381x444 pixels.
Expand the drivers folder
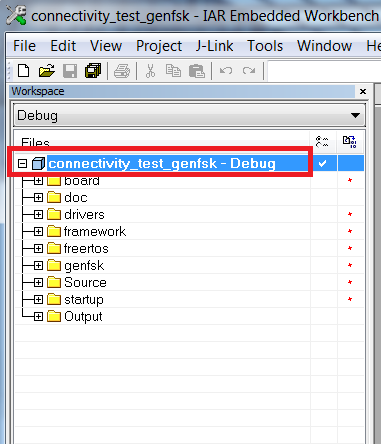pyautogui.click(x=38, y=214)
